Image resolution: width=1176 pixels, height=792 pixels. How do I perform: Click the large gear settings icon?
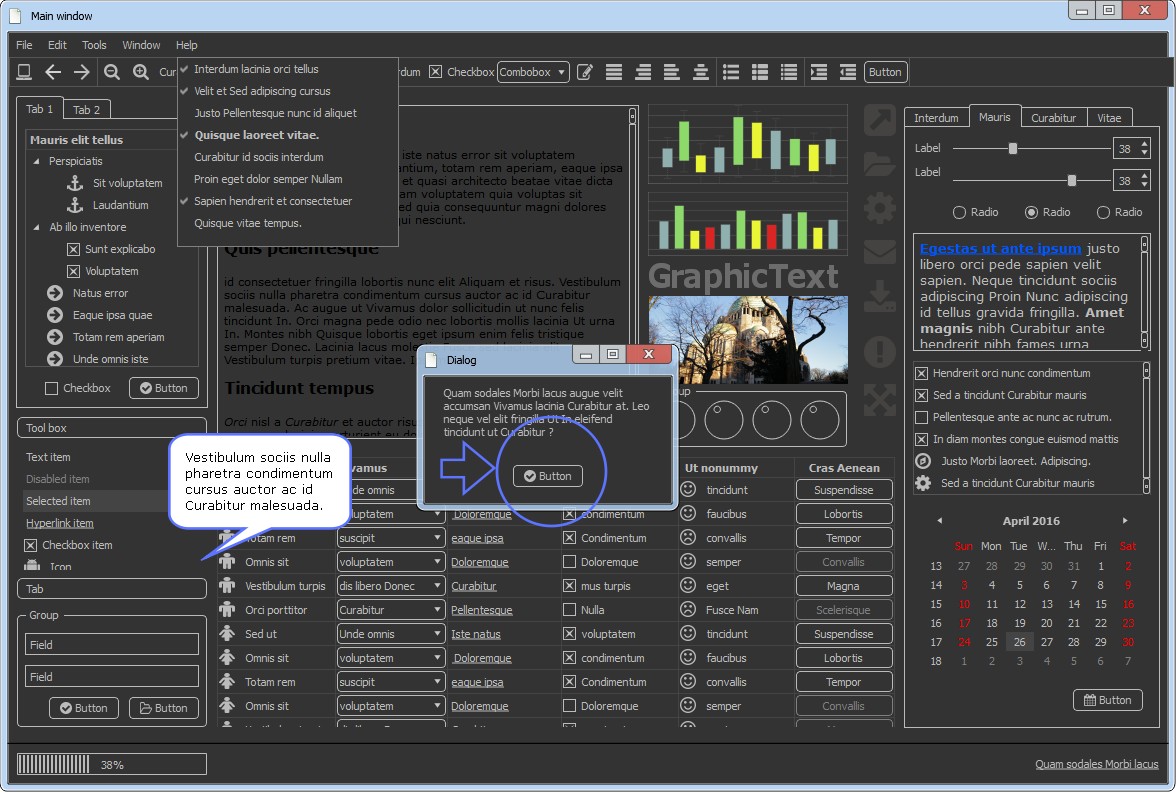point(879,208)
